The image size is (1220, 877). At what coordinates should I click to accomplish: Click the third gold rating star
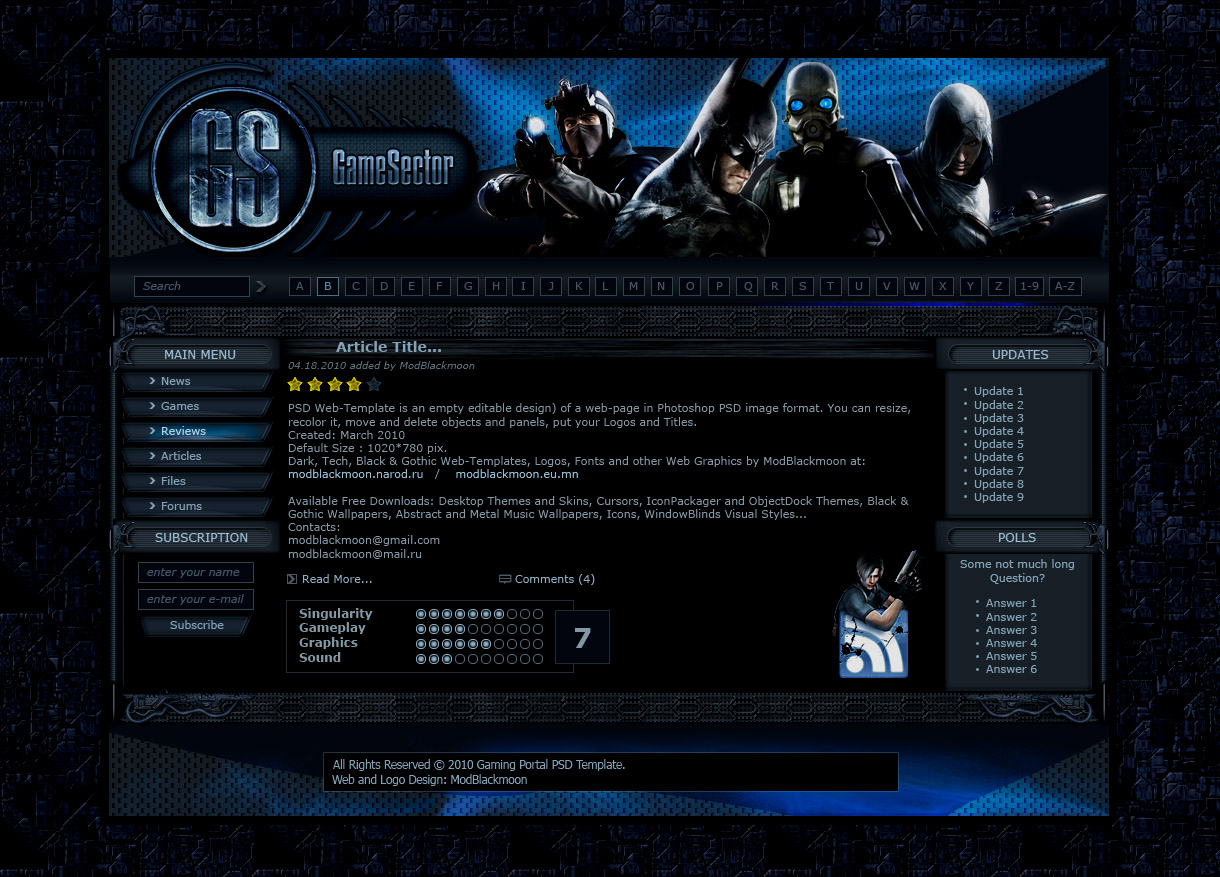point(335,384)
